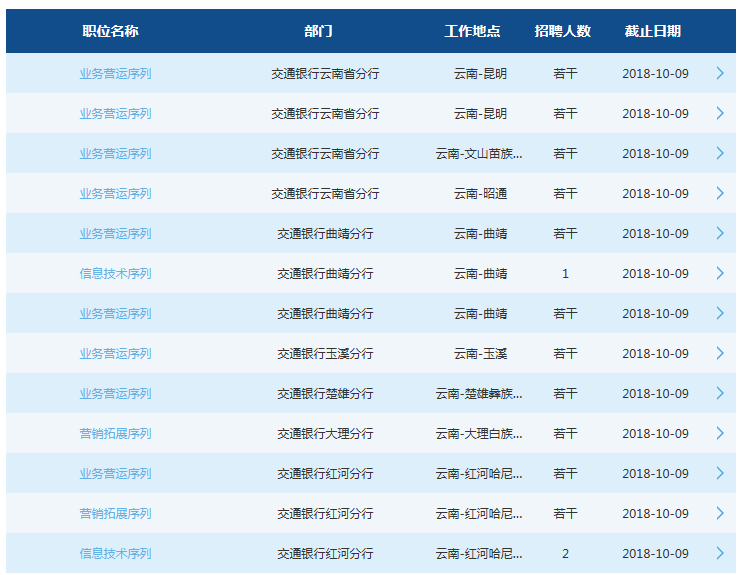This screenshot has width=743, height=575.
Task: Open 业务营运序列 link for 交通银行楚雄分行
Action: 115,393
